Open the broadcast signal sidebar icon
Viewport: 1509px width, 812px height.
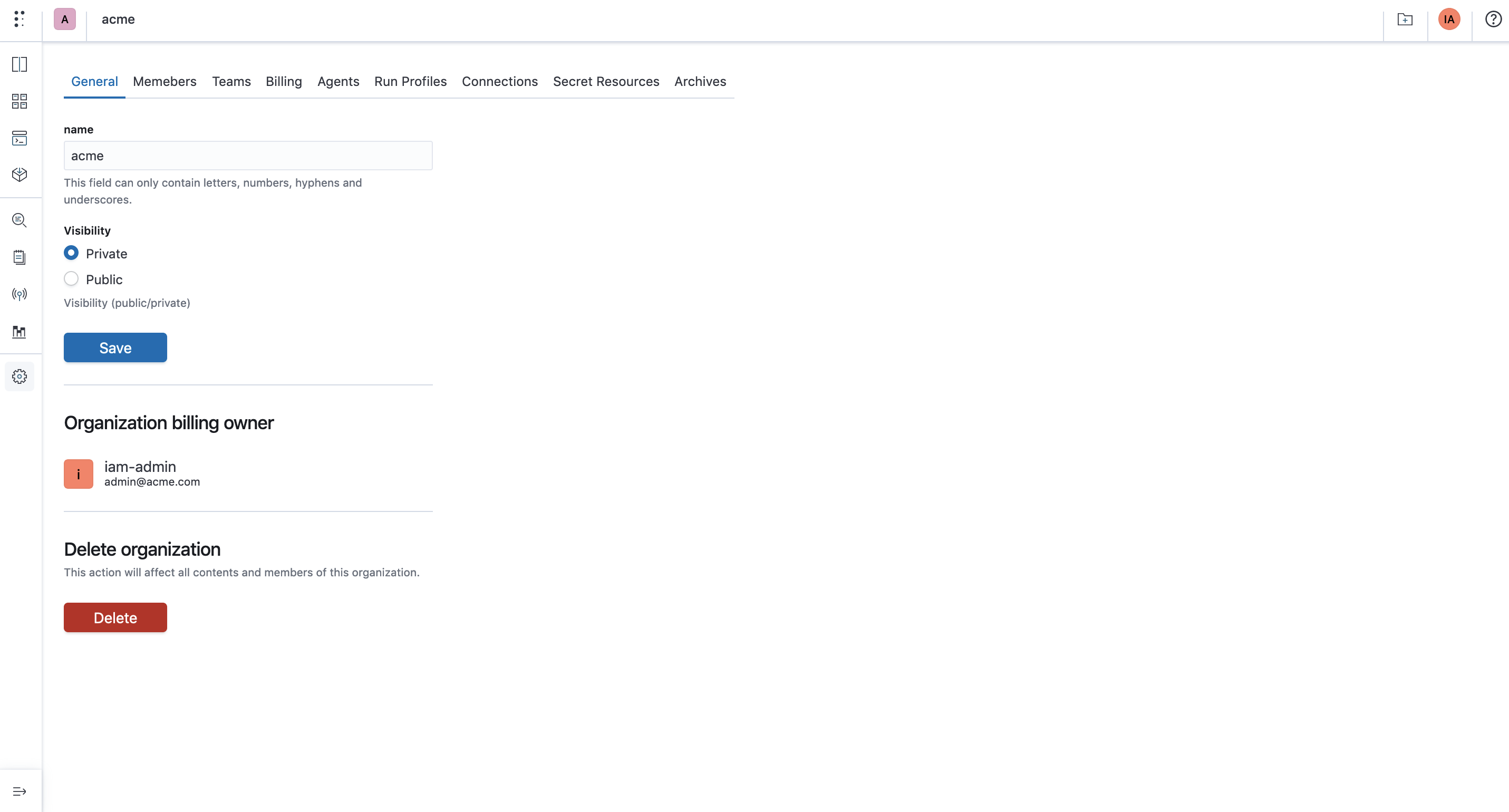coord(20,294)
